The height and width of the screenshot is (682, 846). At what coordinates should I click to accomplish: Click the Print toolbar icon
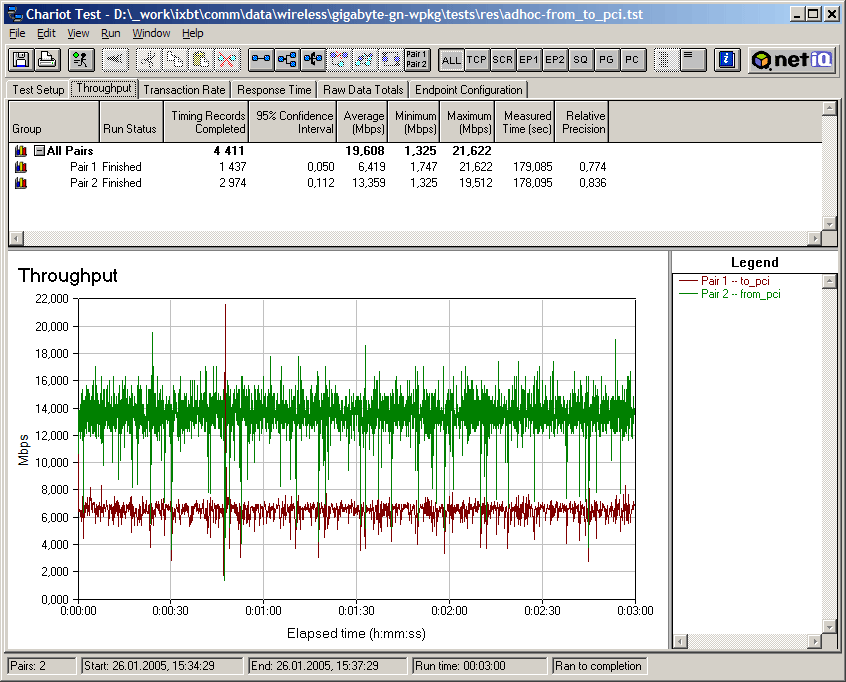(x=46, y=60)
